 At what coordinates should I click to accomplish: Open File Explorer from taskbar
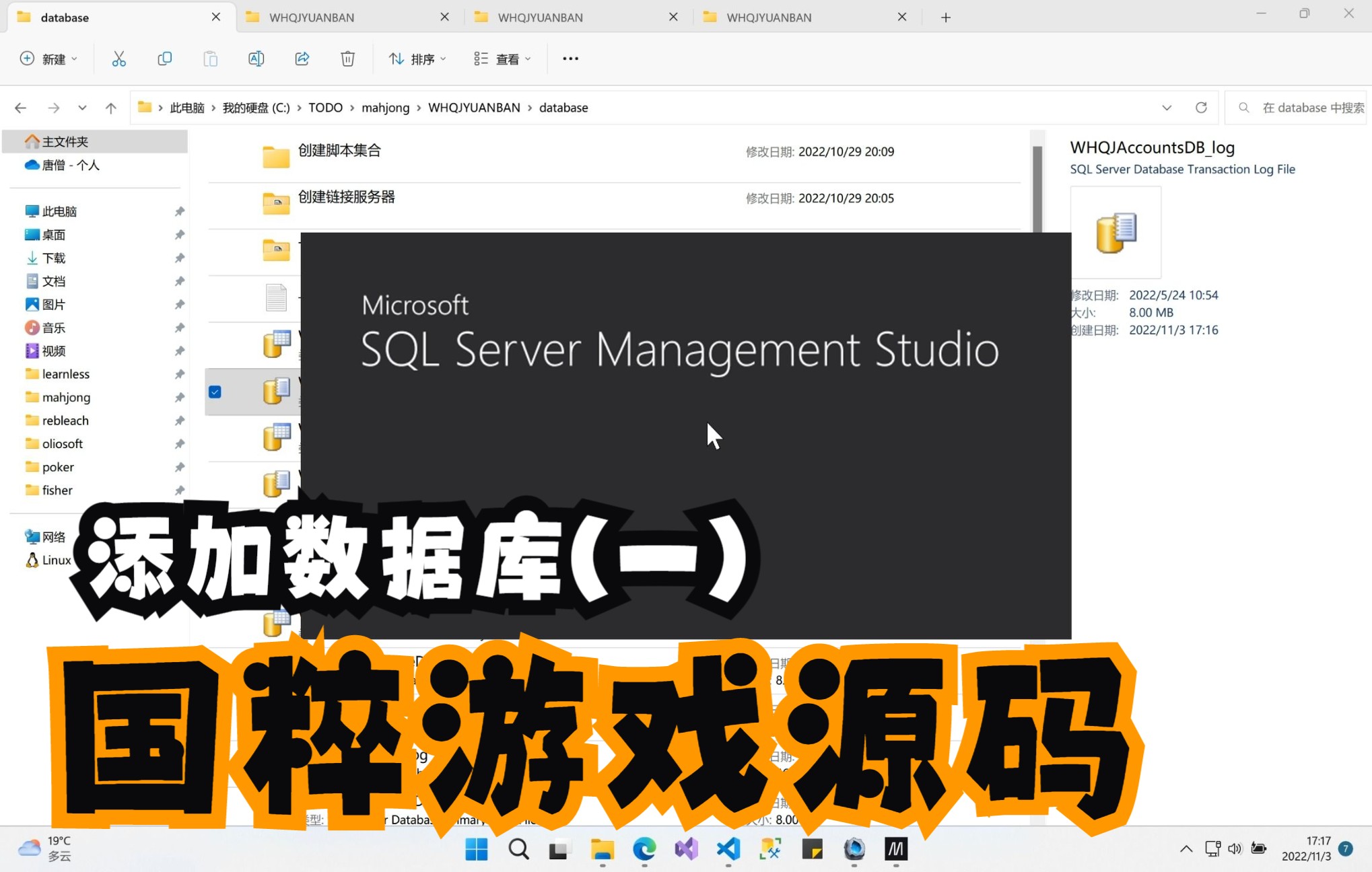click(603, 849)
